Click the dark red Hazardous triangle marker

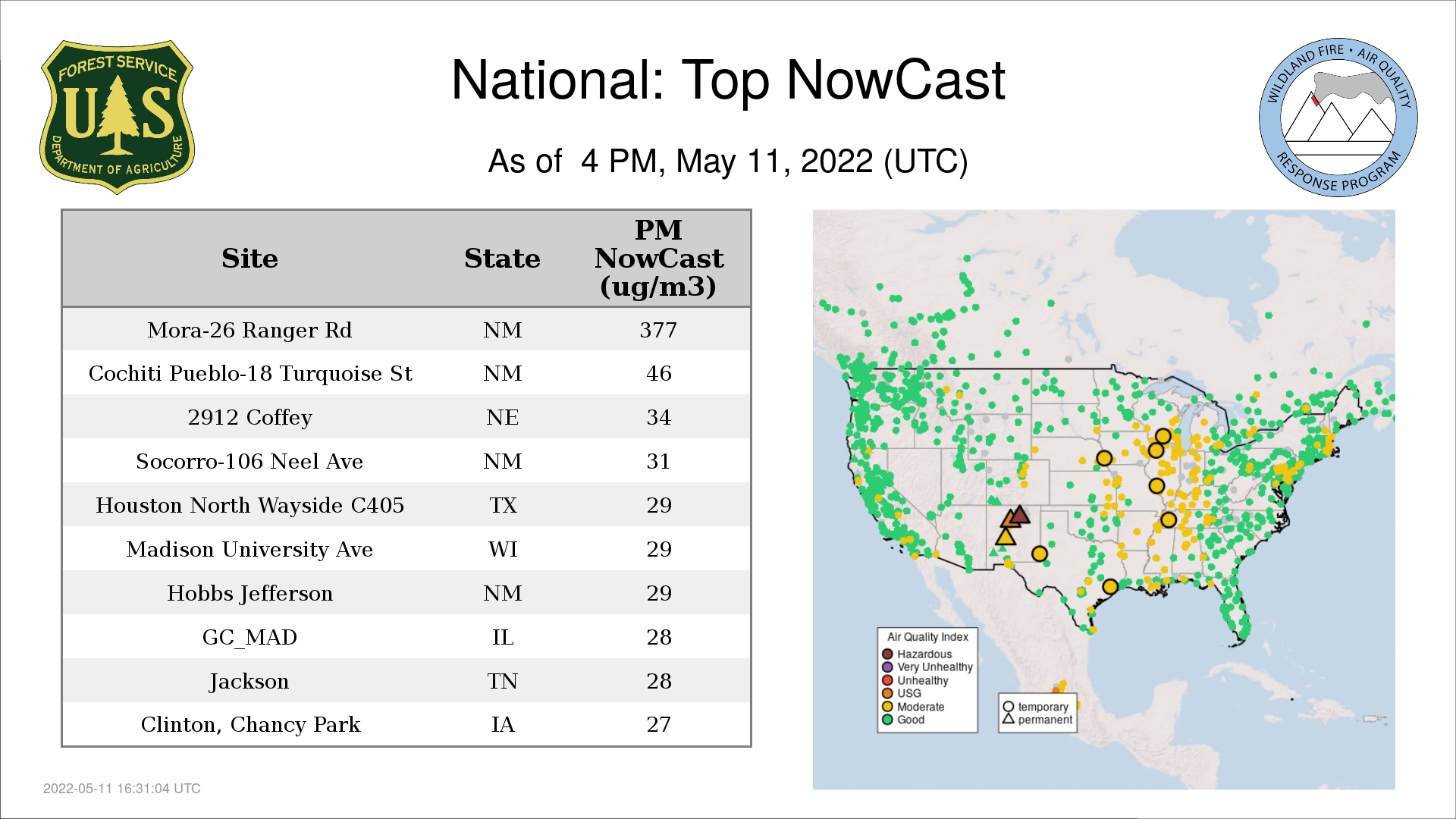point(1021,516)
